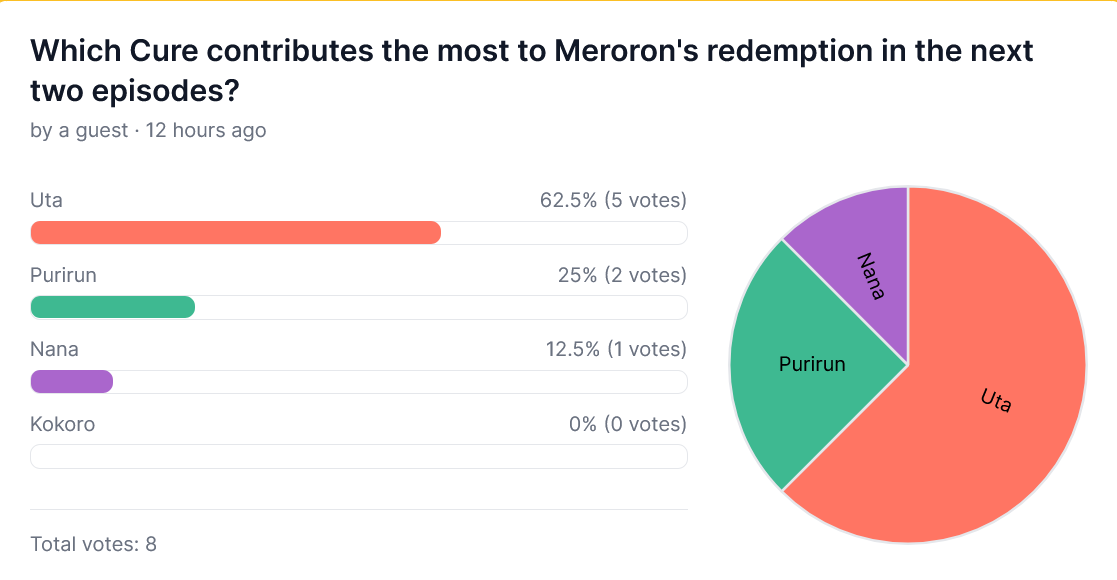Click the "Total votes: 8" text

(93, 544)
